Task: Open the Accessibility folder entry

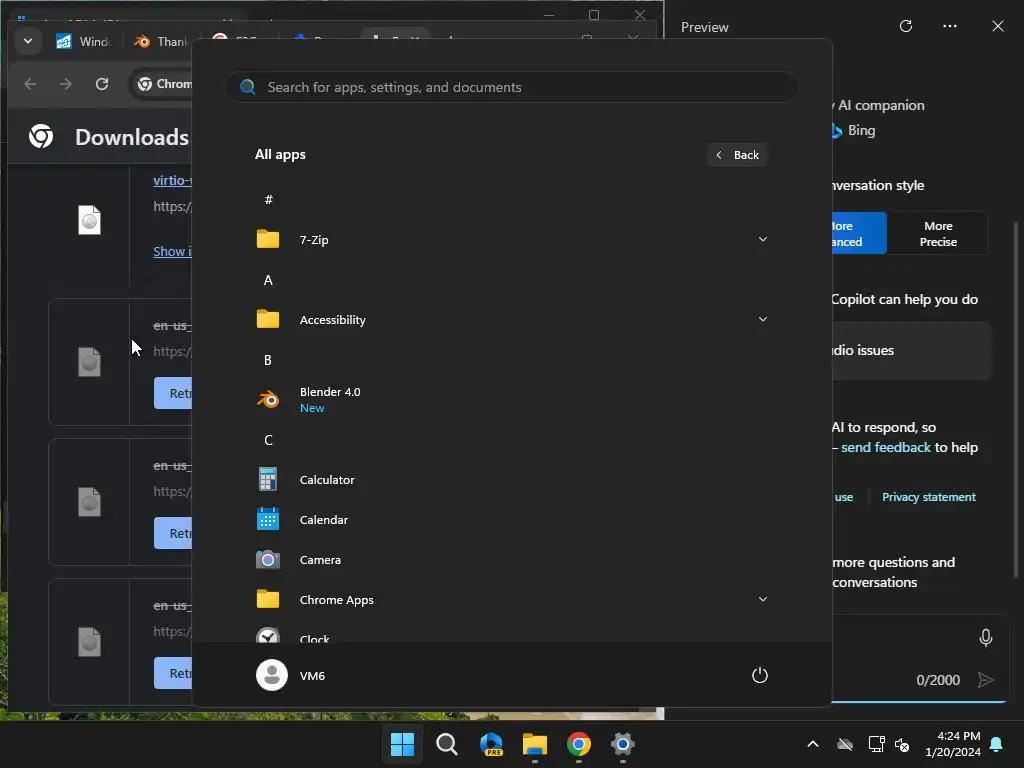Action: click(x=511, y=319)
